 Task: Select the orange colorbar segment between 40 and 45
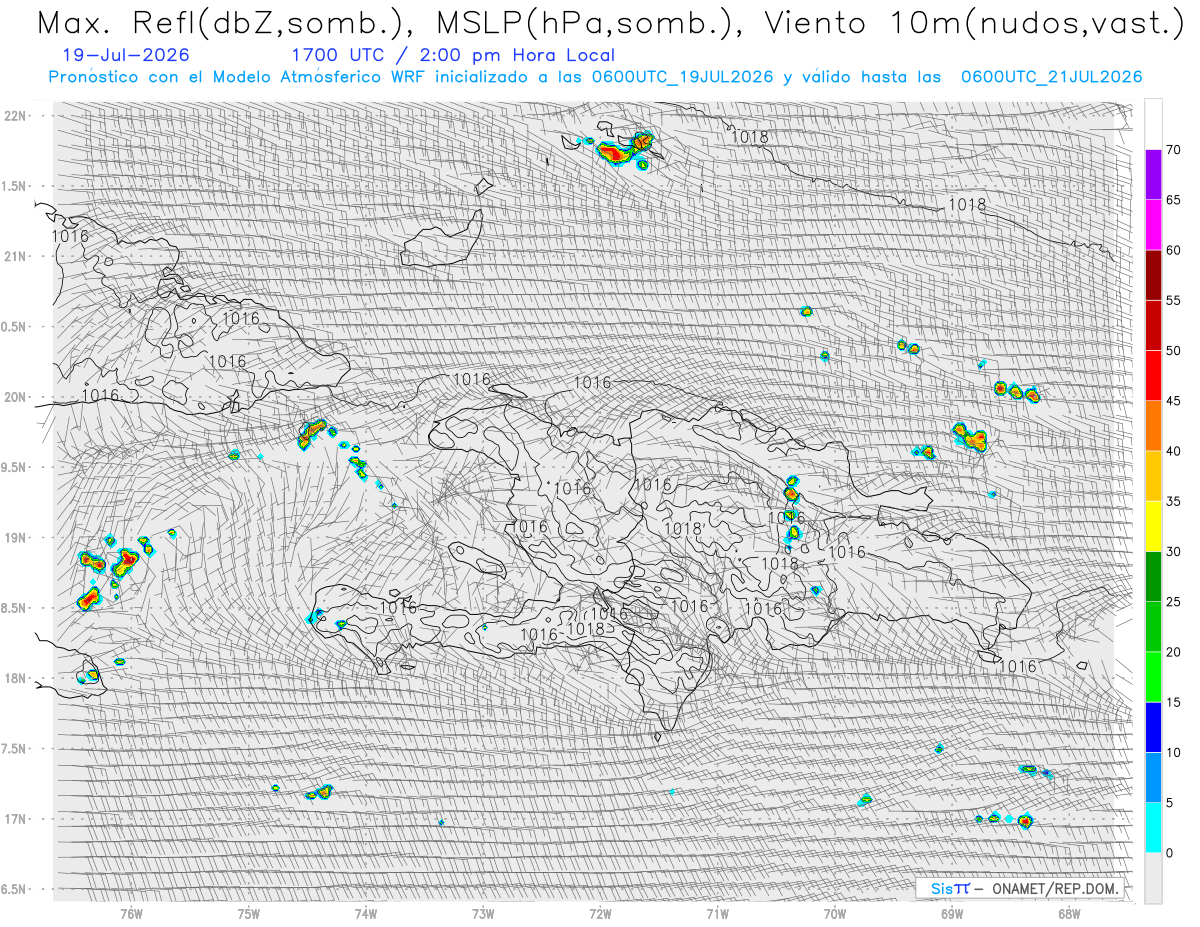[x=1153, y=426]
